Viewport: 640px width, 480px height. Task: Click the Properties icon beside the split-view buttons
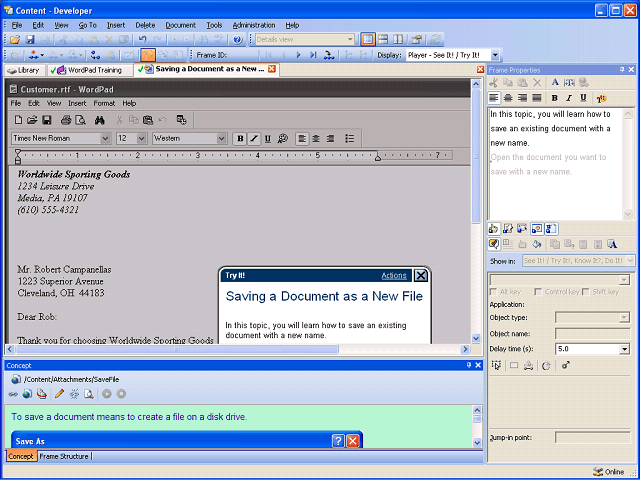(x=417, y=40)
